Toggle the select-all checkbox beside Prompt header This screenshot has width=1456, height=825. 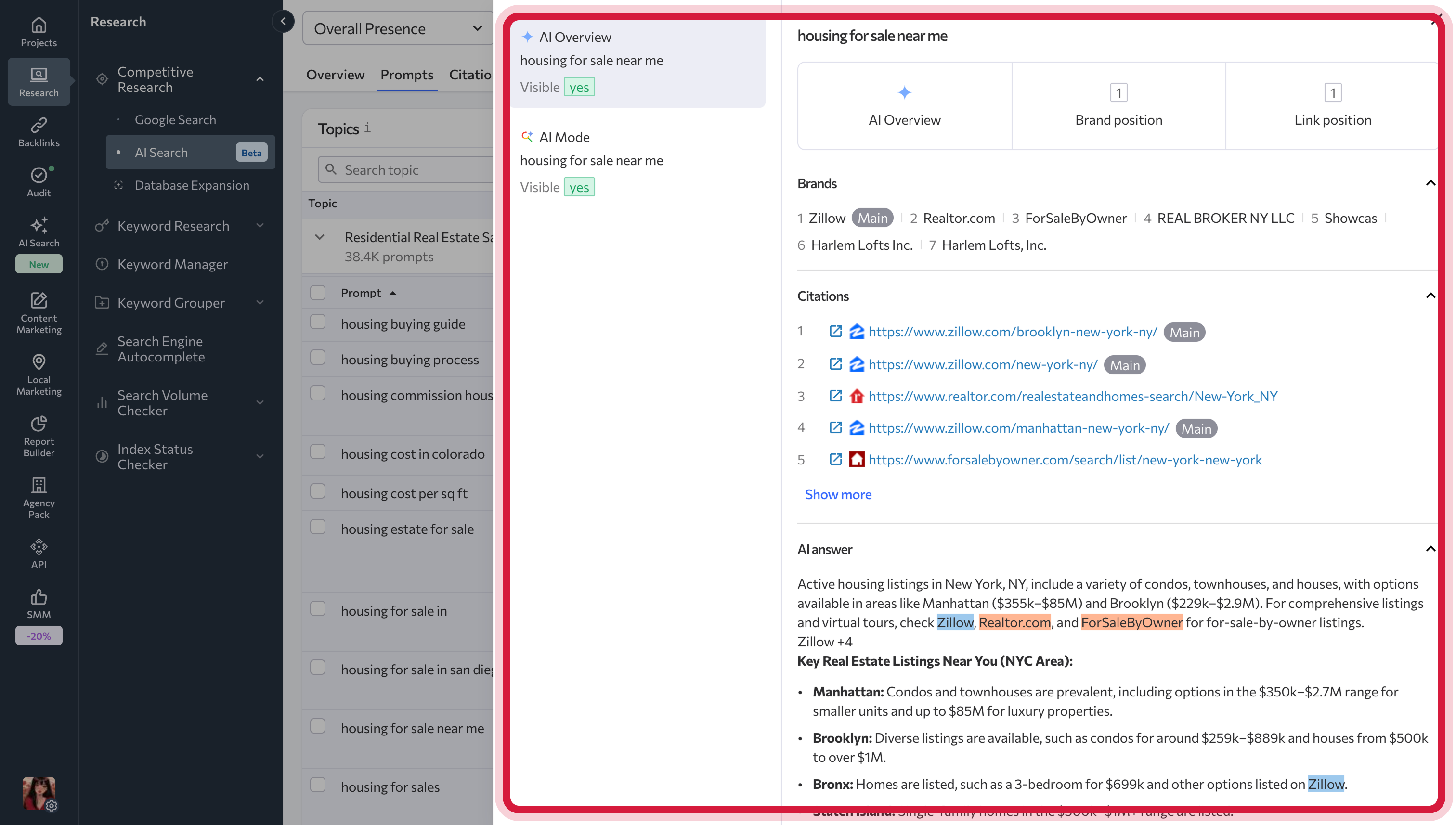(x=318, y=292)
